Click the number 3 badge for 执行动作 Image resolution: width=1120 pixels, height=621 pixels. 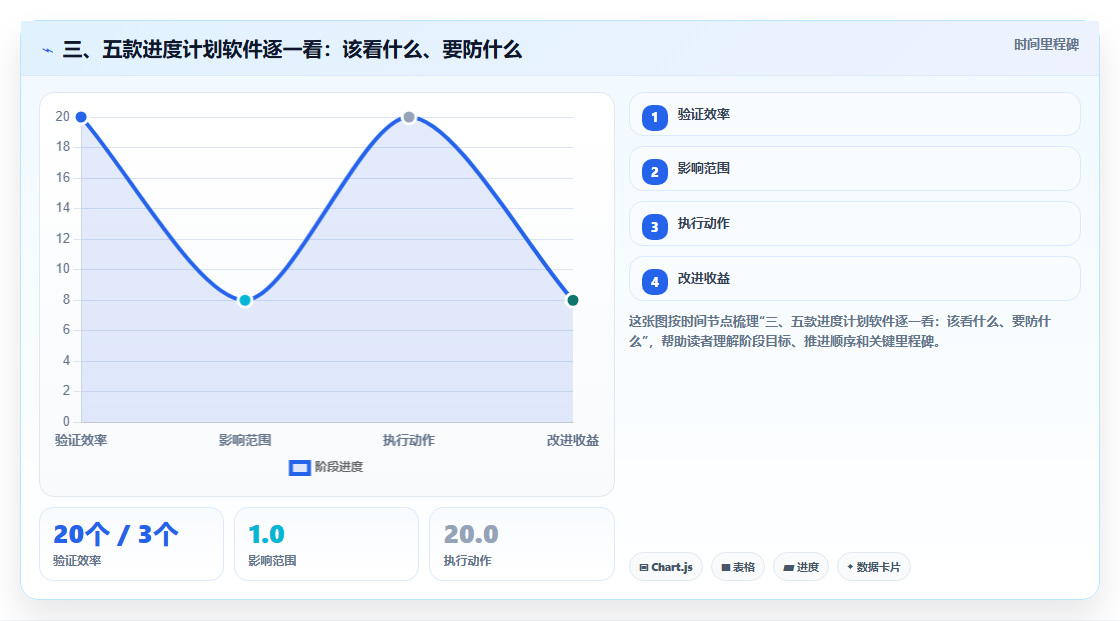pyautogui.click(x=654, y=227)
